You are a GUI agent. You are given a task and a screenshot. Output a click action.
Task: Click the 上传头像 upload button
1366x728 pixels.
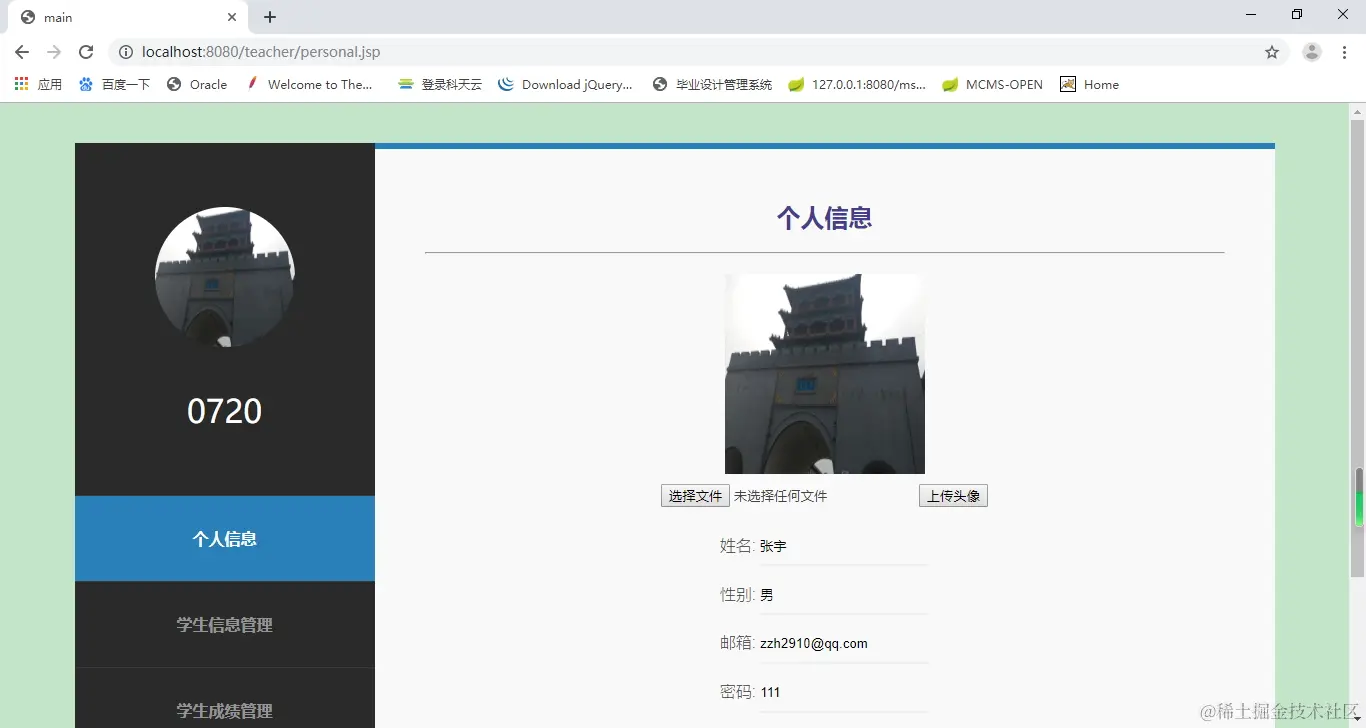[x=952, y=495]
